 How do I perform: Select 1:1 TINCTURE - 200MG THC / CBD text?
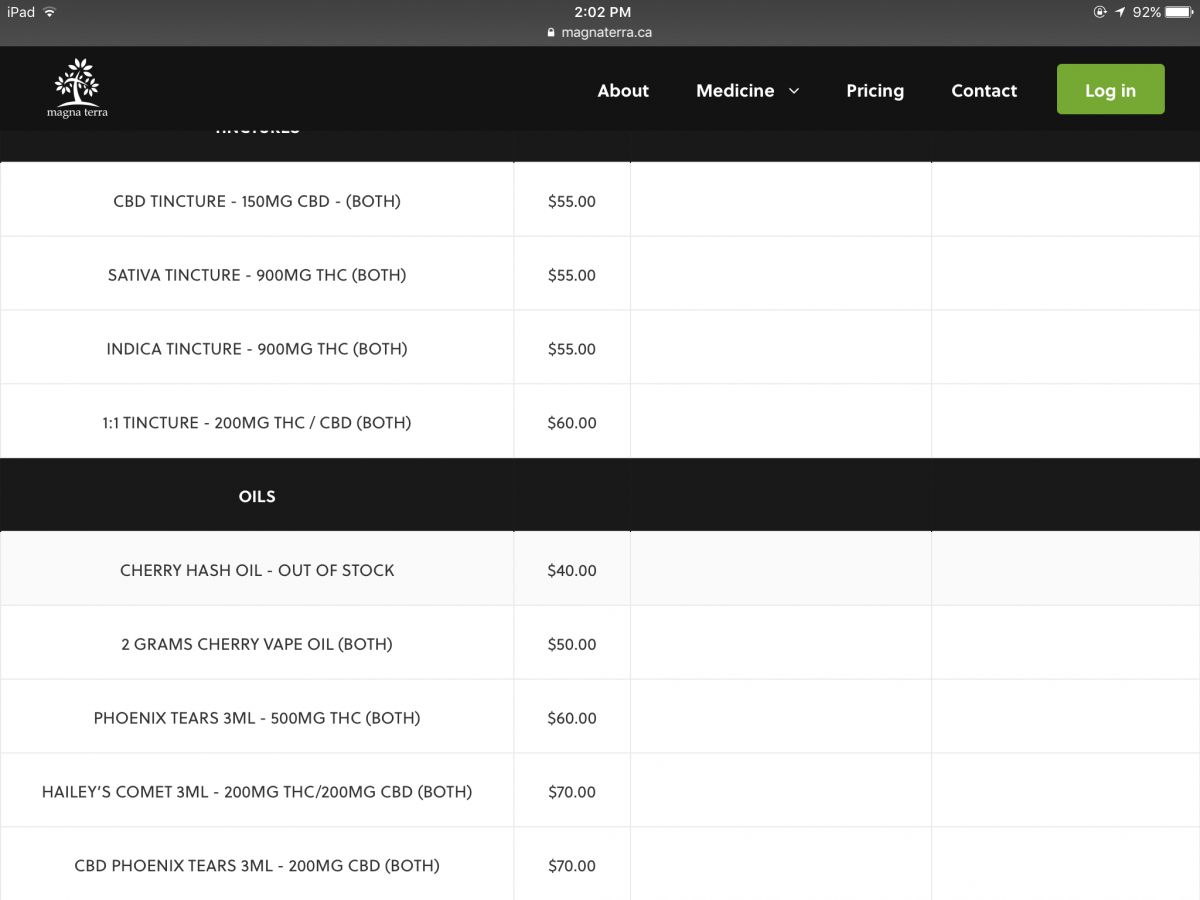pos(257,423)
